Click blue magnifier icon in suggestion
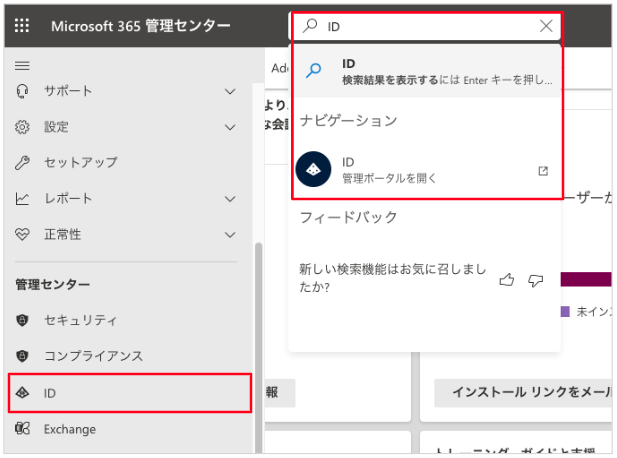The image size is (617, 458). (314, 71)
